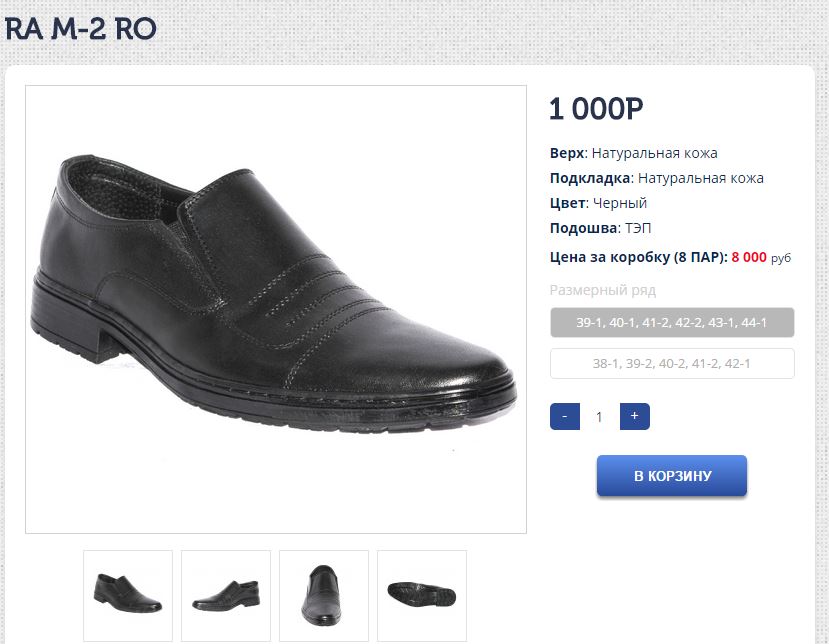Click the Размерный ряд label
The width and height of the screenshot is (829, 644).
point(602,290)
